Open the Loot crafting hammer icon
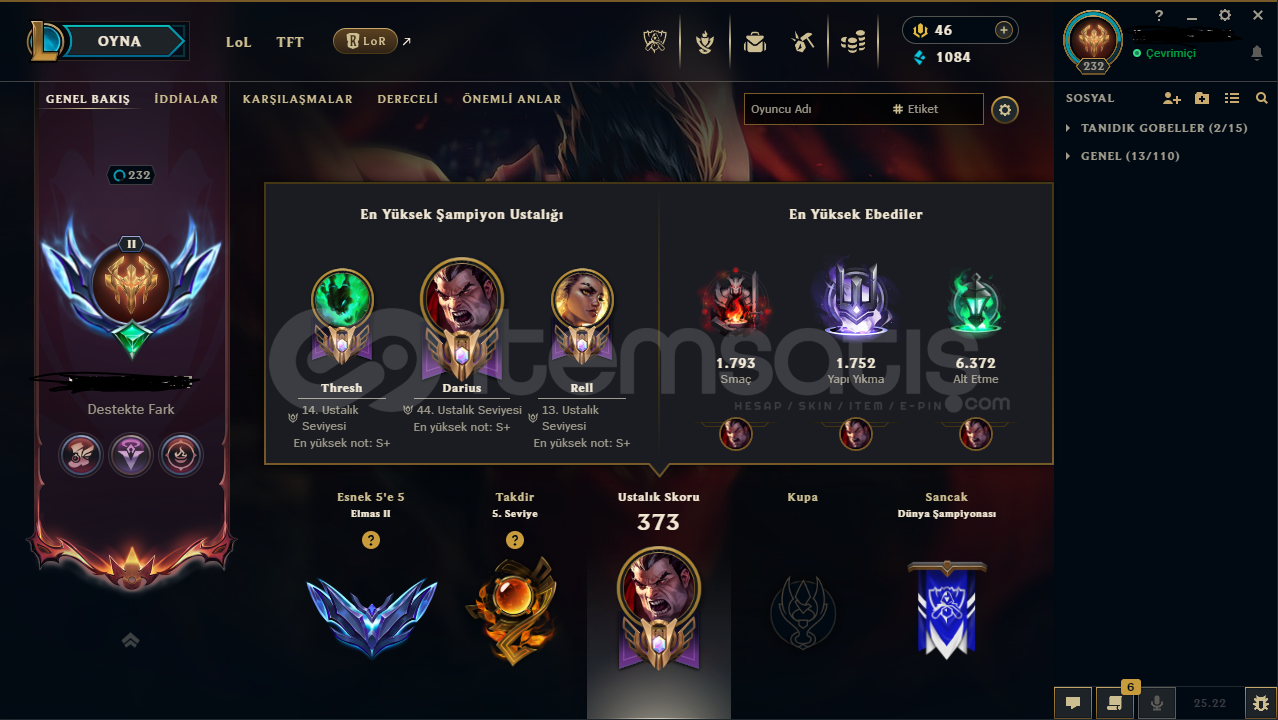The height and width of the screenshot is (720, 1278). point(803,42)
